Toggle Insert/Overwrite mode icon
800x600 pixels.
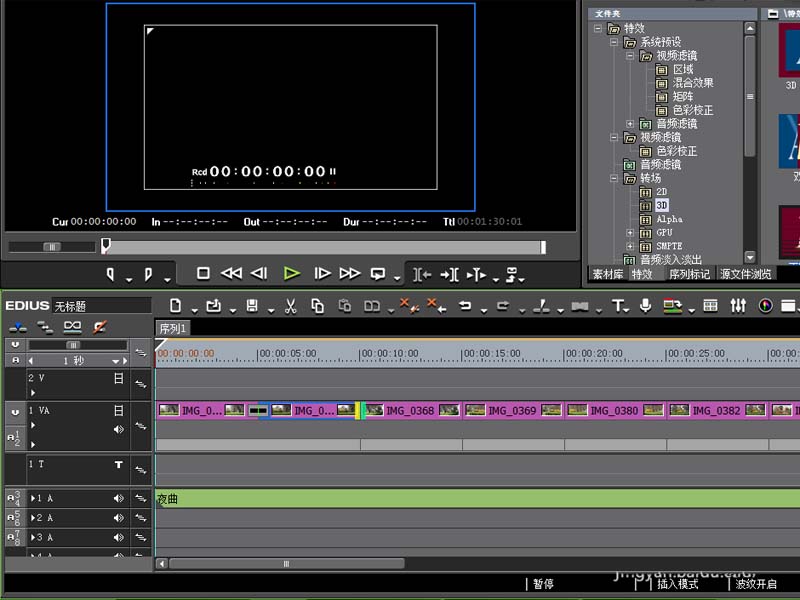[18, 327]
